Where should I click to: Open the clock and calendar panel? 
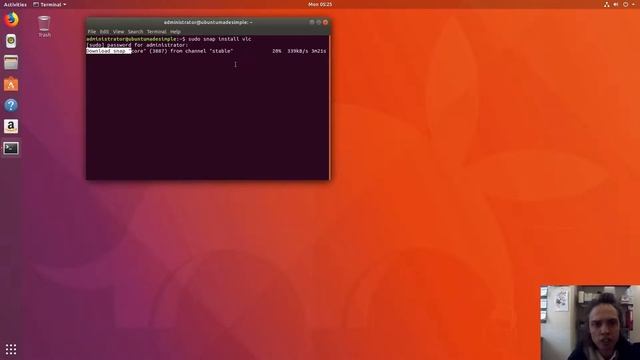pos(320,4)
